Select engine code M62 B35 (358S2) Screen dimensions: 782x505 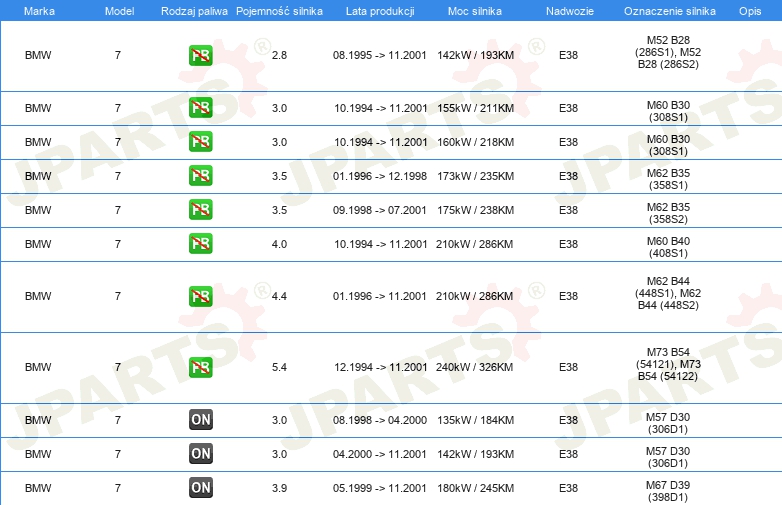668,213
